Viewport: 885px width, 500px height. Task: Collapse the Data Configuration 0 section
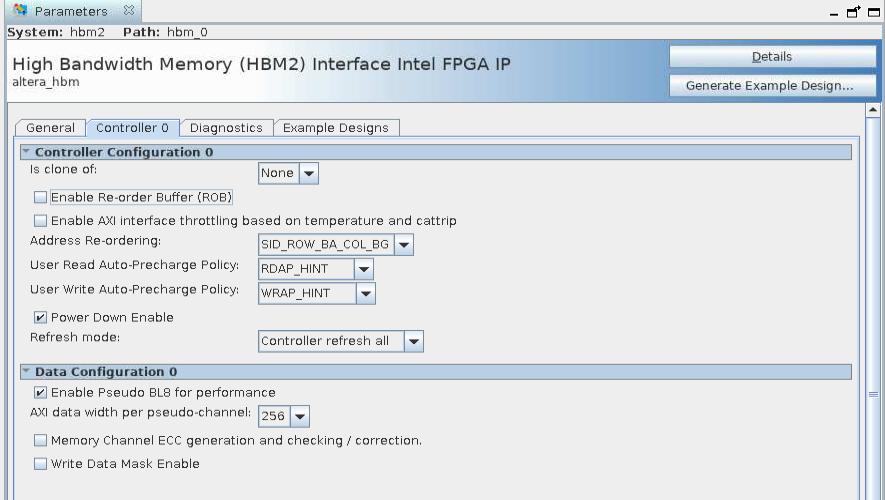click(x=26, y=372)
